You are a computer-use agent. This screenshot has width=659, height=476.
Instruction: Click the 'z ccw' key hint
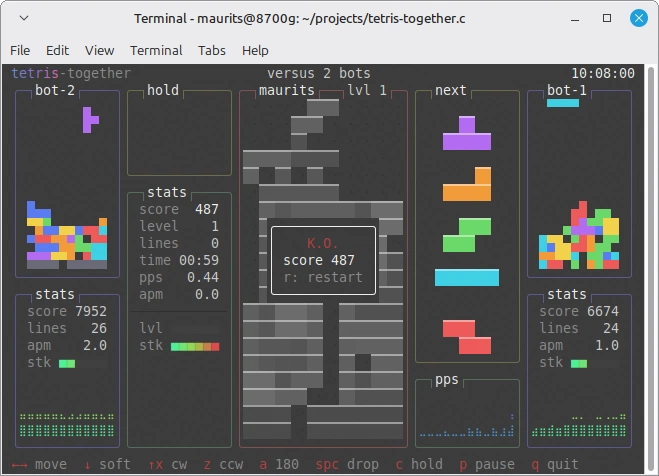click(x=223, y=464)
